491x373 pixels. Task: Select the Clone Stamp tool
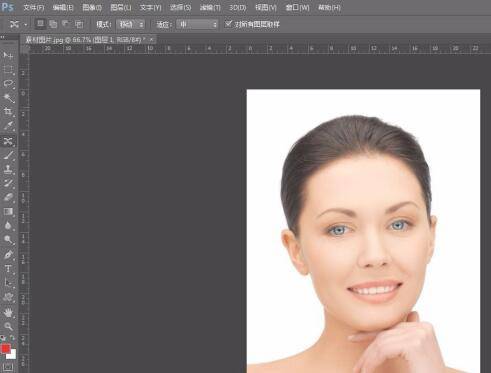(x=8, y=169)
